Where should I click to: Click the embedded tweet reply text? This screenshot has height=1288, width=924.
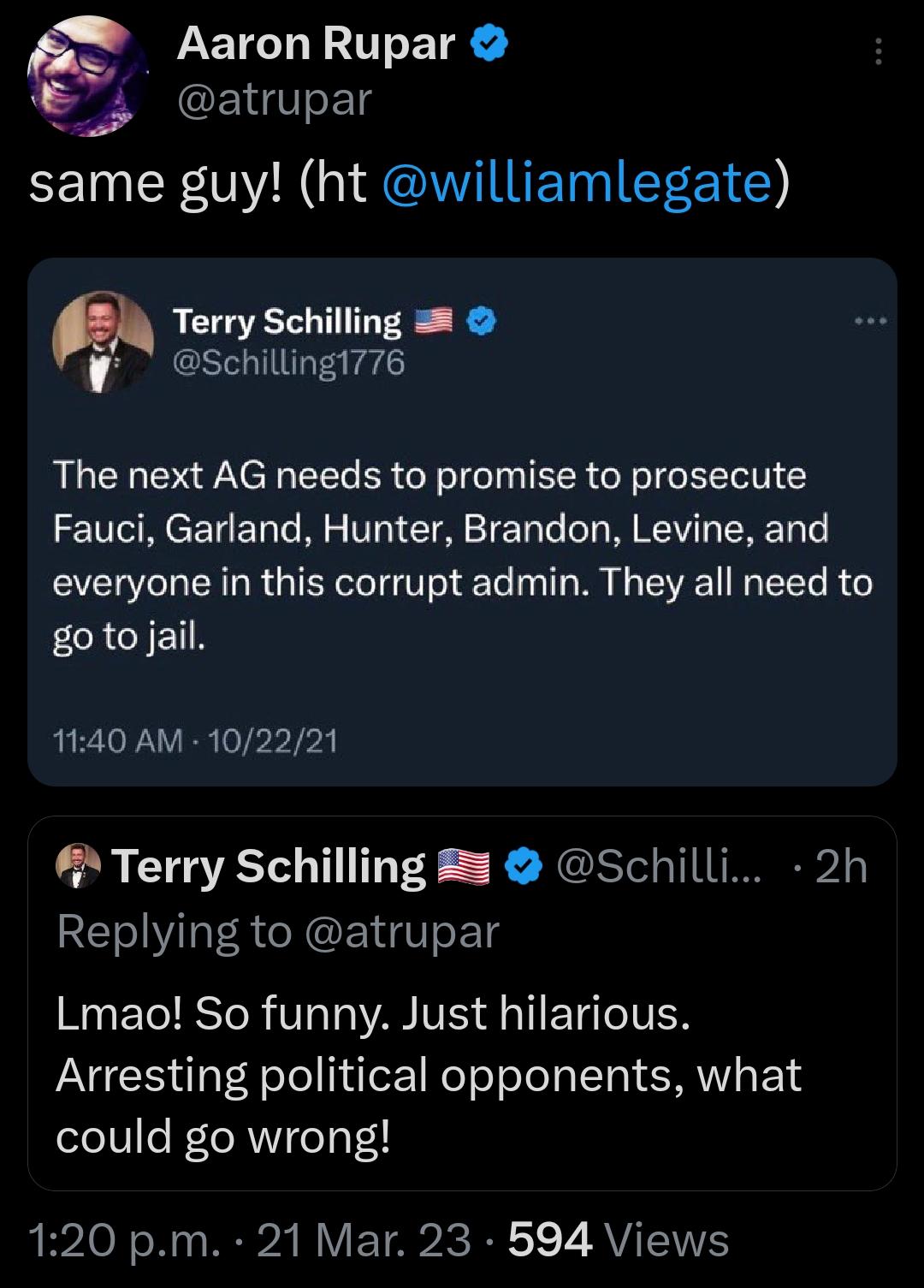tap(428, 1073)
